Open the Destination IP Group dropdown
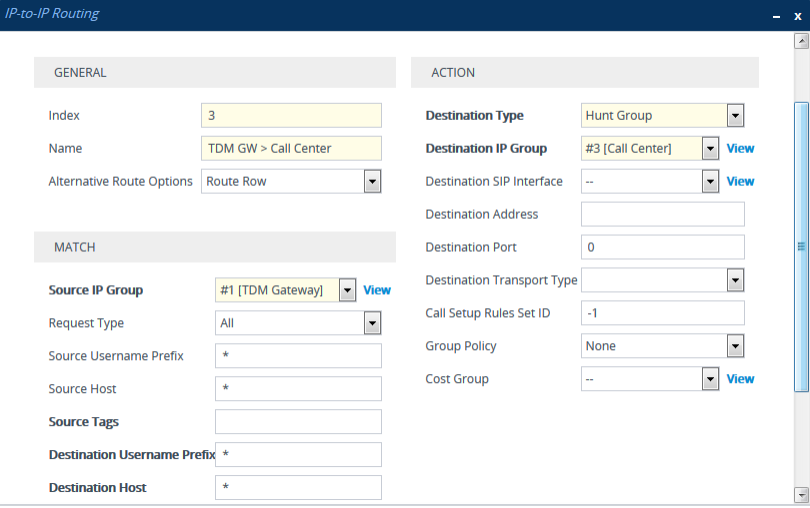The width and height of the screenshot is (810, 508). click(x=710, y=148)
